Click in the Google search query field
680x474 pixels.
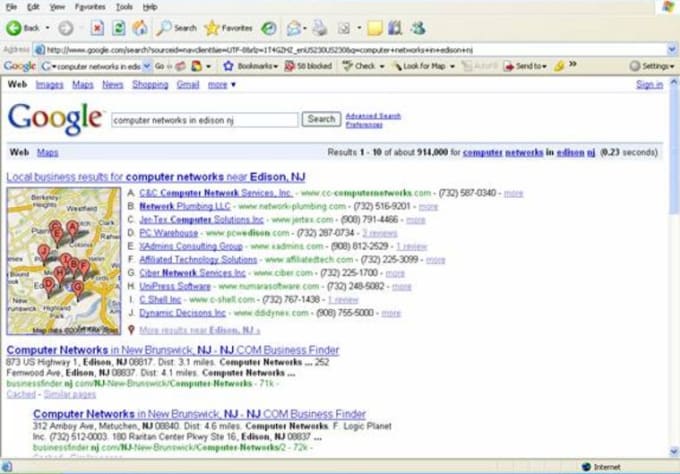pos(205,120)
